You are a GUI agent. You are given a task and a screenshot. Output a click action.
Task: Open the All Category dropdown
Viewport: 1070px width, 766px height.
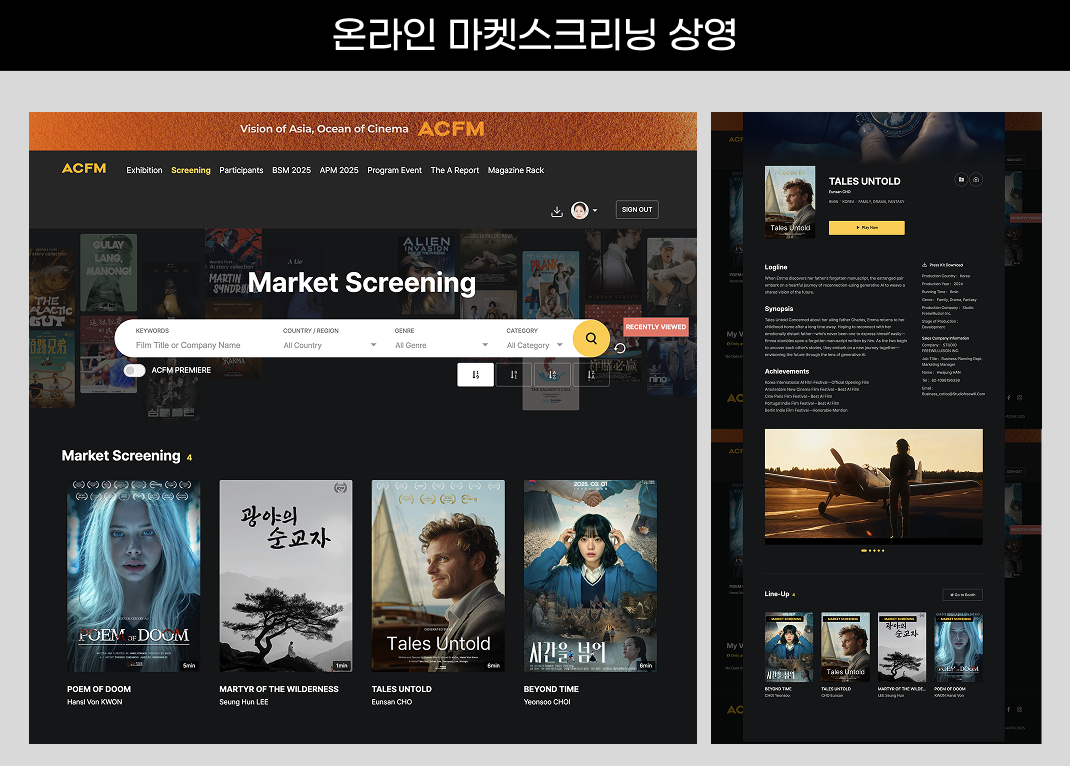tap(534, 345)
